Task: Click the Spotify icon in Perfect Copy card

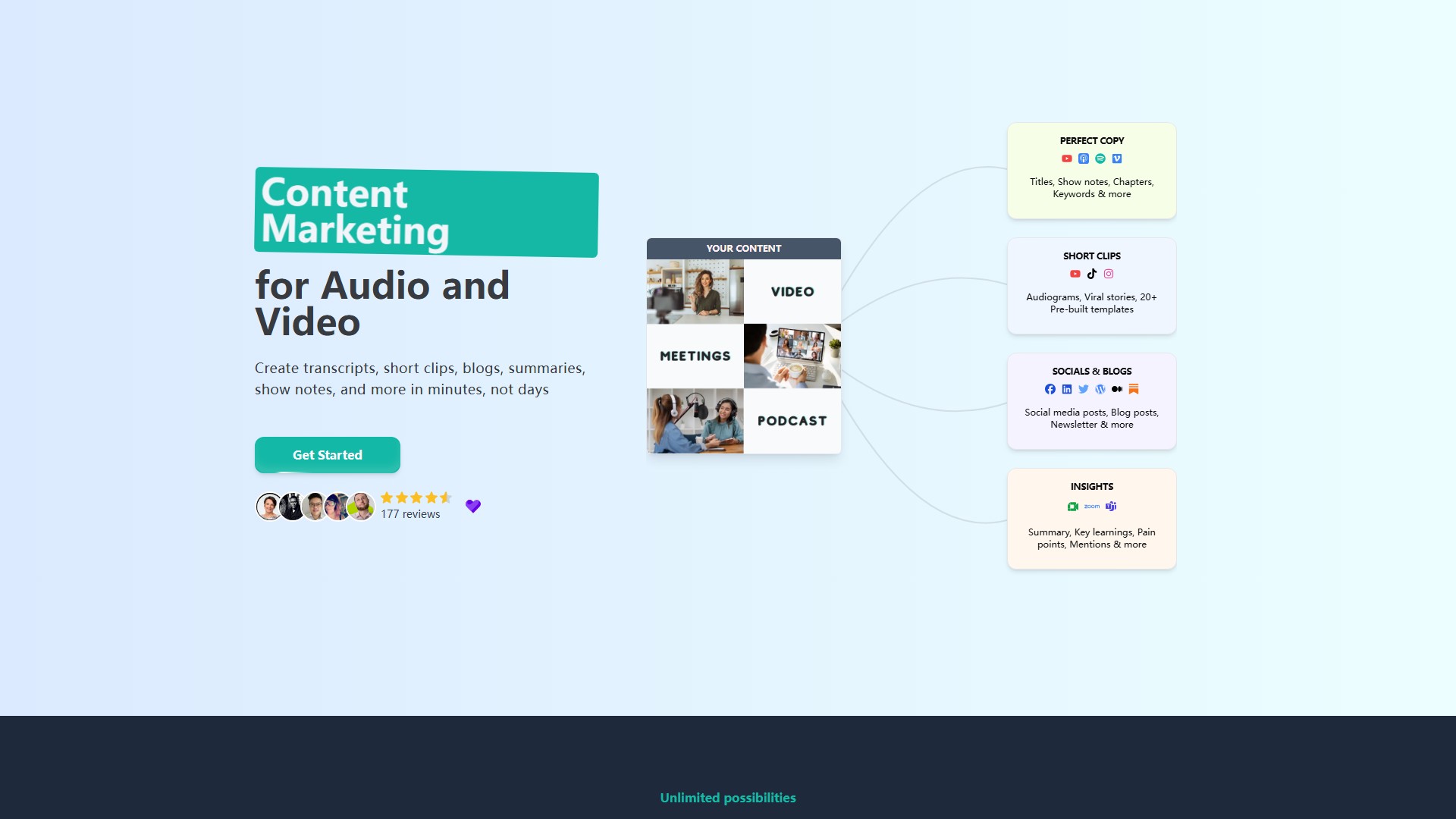Action: [1100, 158]
